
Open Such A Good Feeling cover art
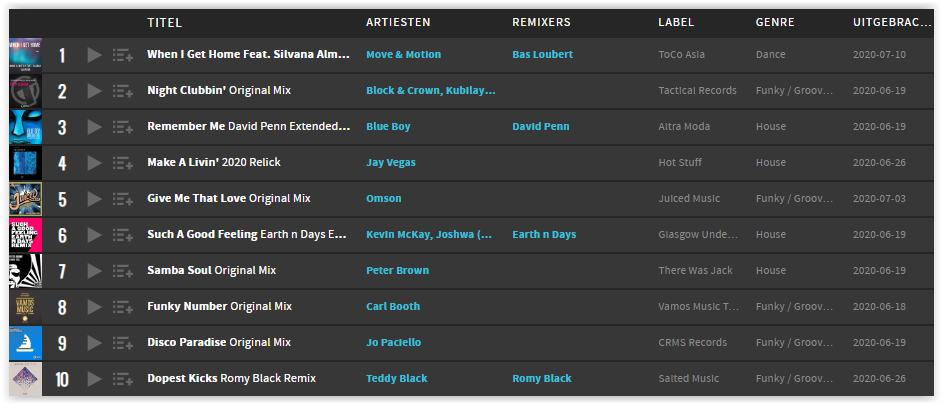coord(25,235)
